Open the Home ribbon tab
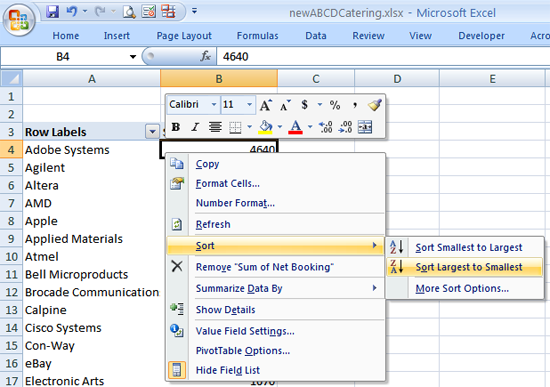The image size is (550, 387). coord(66,36)
